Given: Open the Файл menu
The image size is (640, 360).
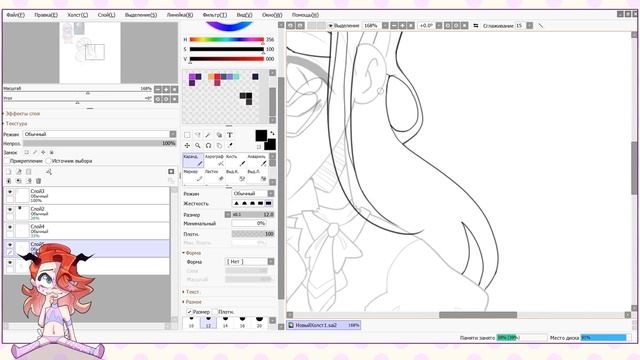Looking at the screenshot, I should click(16, 15).
